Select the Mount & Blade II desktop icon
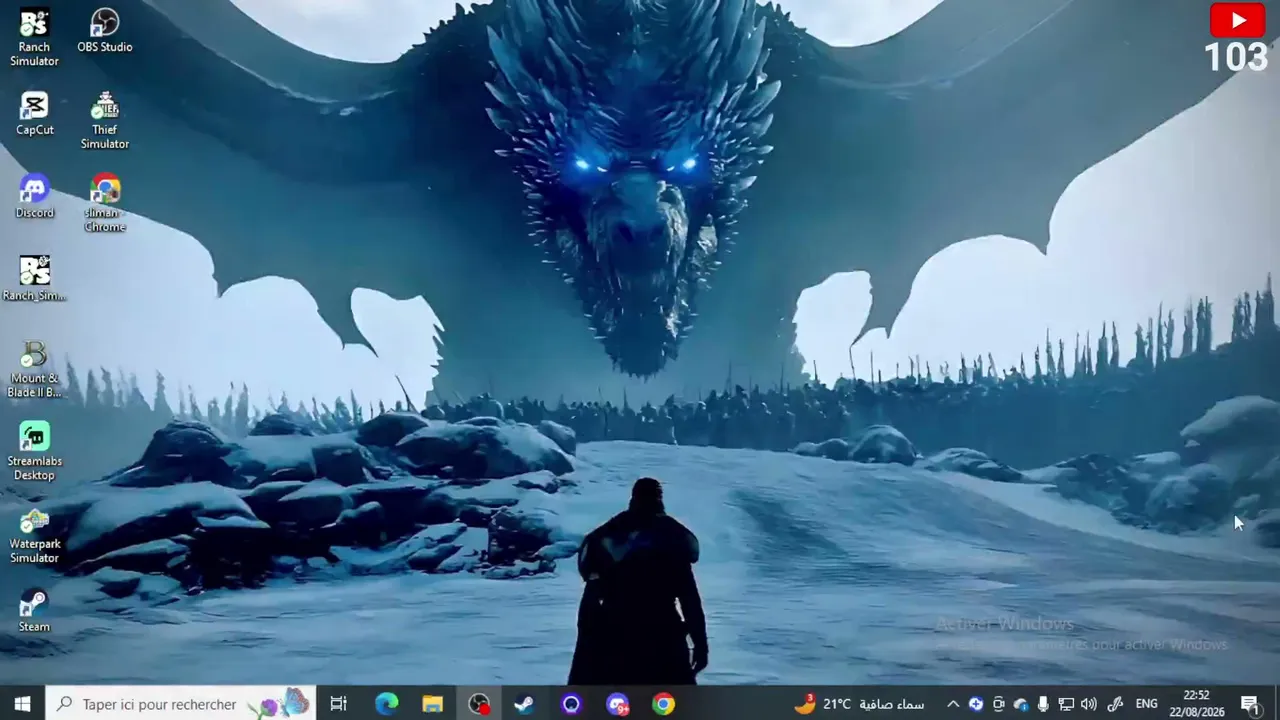Screen dimensions: 1280x720 (x=34, y=369)
